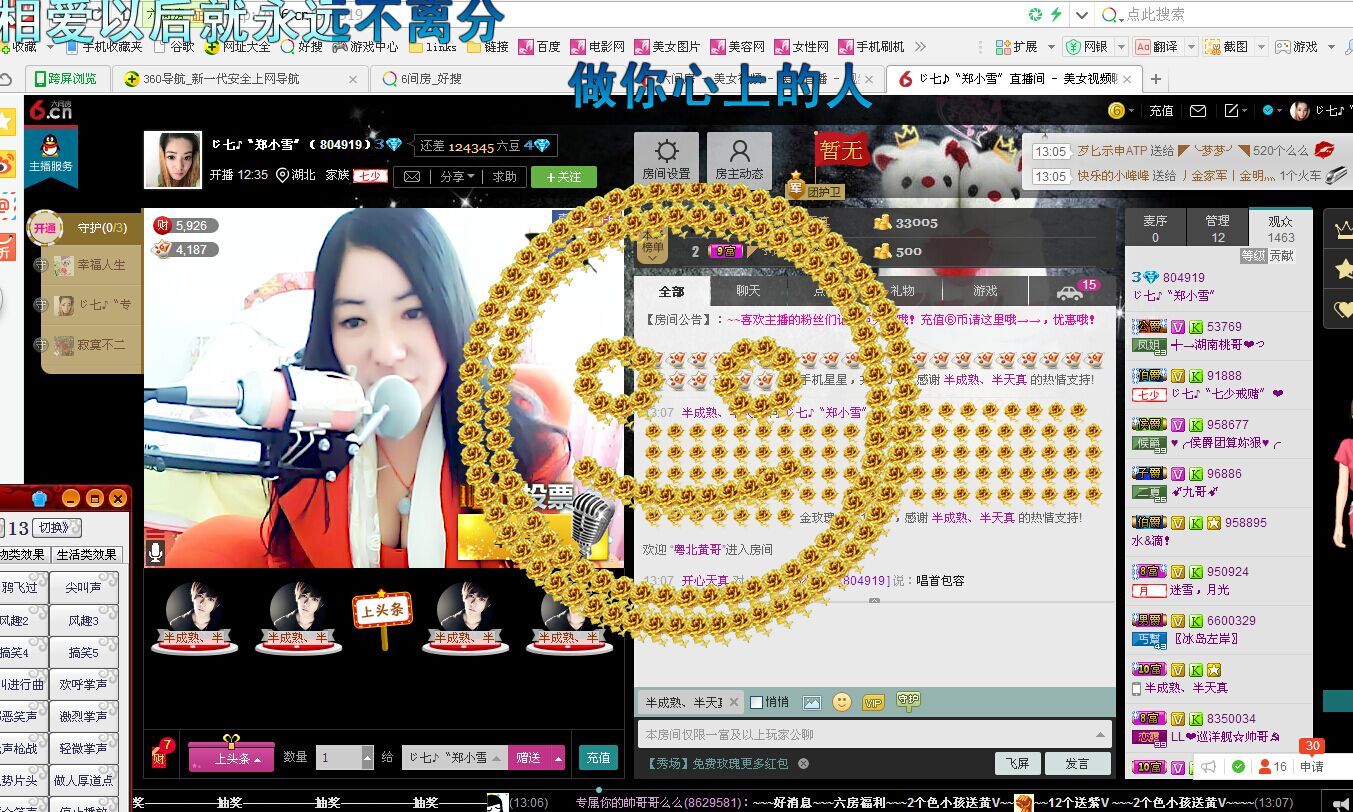Viewport: 1353px width, 812px height.
Task: Open the gift recipient dropdown 郑小雪
Action: click(x=454, y=757)
